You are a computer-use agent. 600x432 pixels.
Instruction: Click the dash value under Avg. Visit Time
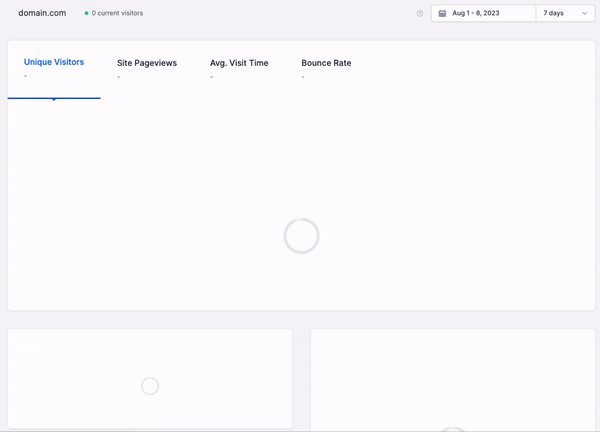[x=212, y=77]
